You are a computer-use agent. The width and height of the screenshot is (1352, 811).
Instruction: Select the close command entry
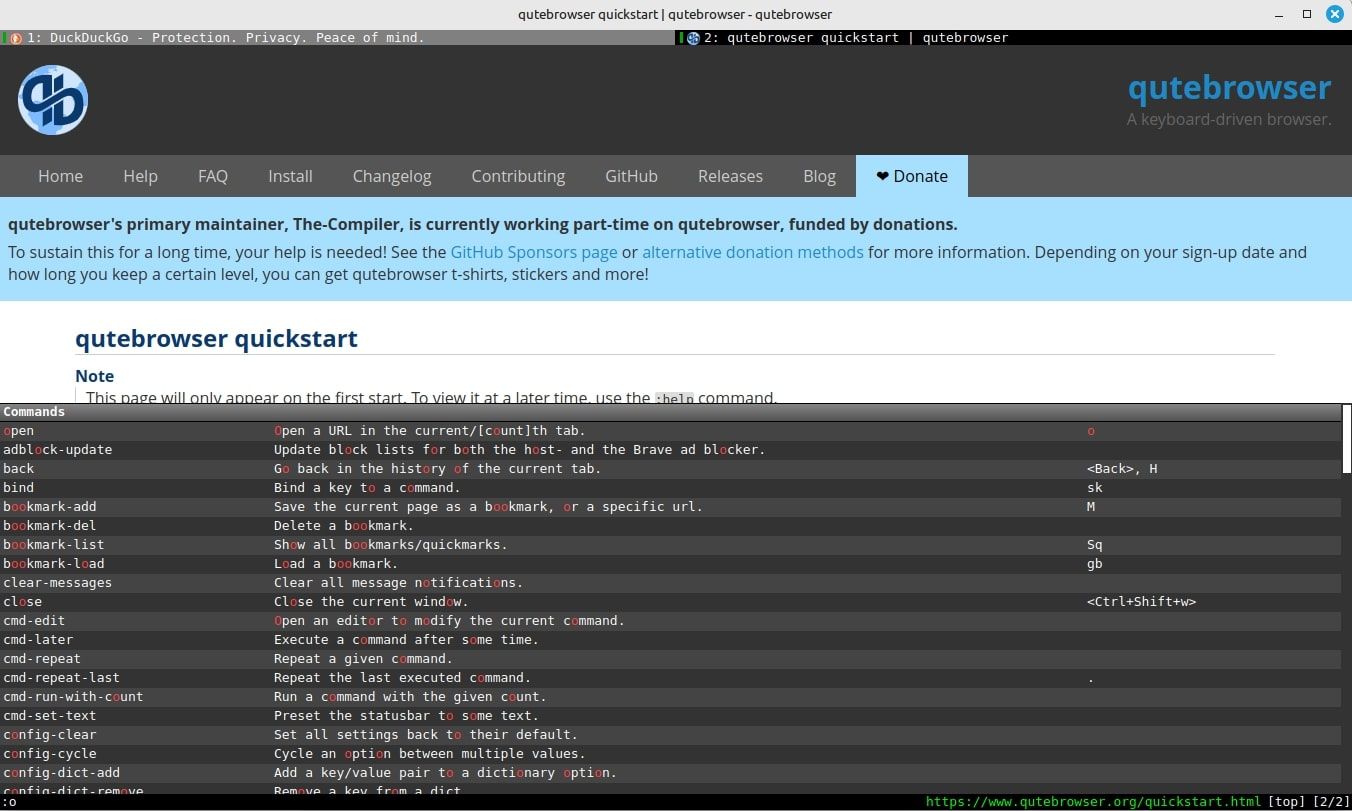670,602
